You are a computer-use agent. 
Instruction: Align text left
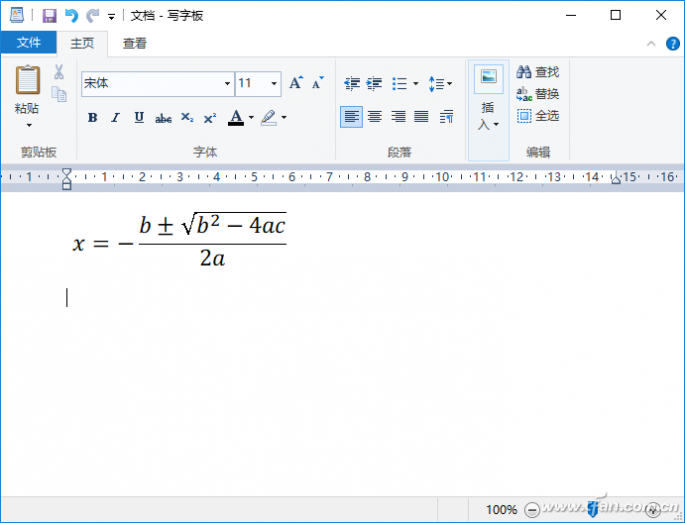[x=351, y=117]
